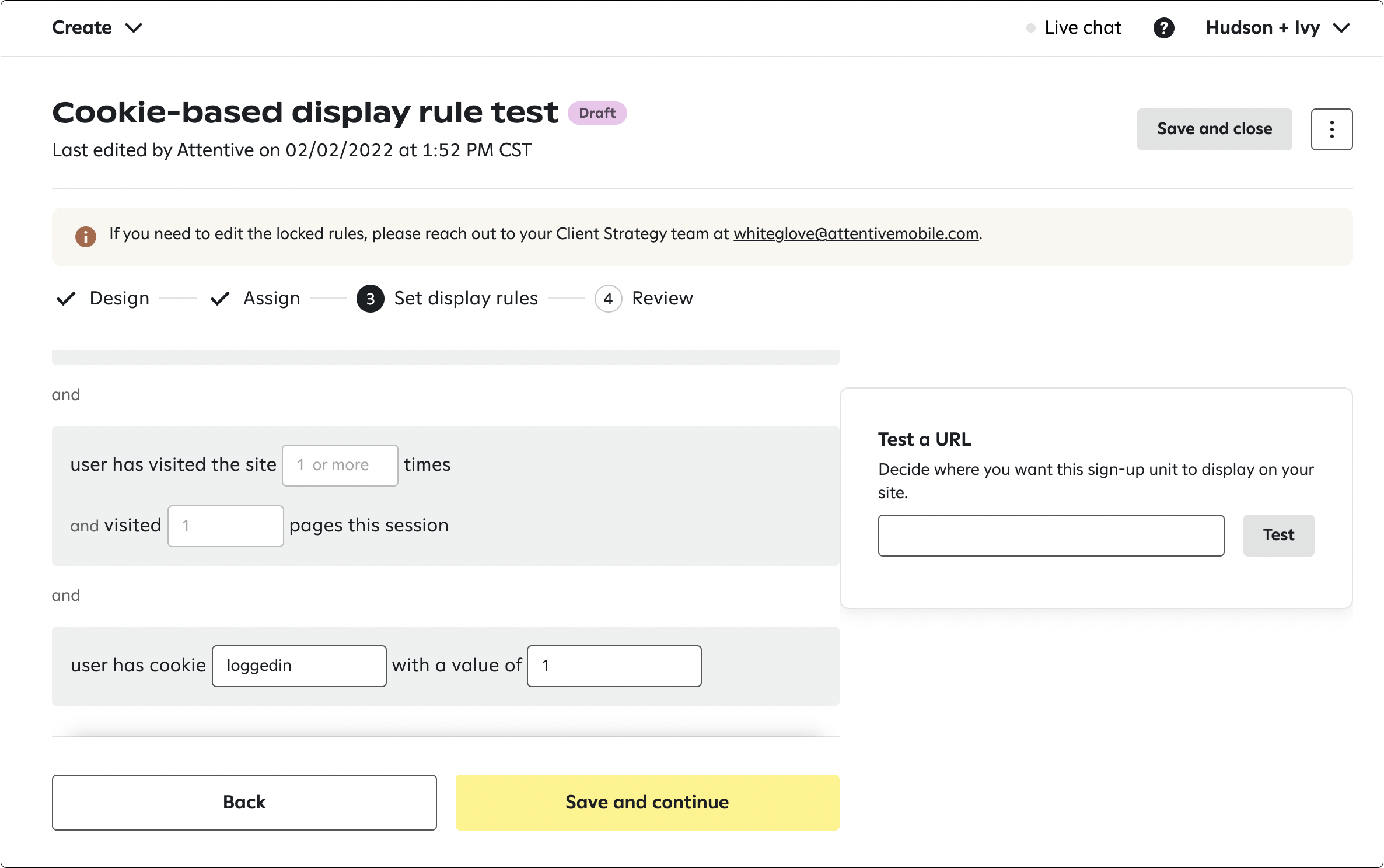Open the Hudson + Ivy account dropdown
Screen dimensions: 1384x868
[1278, 28]
